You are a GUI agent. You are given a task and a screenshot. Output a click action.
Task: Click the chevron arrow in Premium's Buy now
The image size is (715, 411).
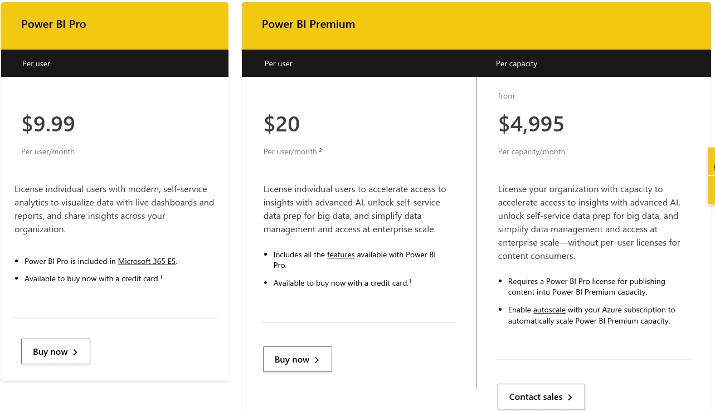point(316,360)
